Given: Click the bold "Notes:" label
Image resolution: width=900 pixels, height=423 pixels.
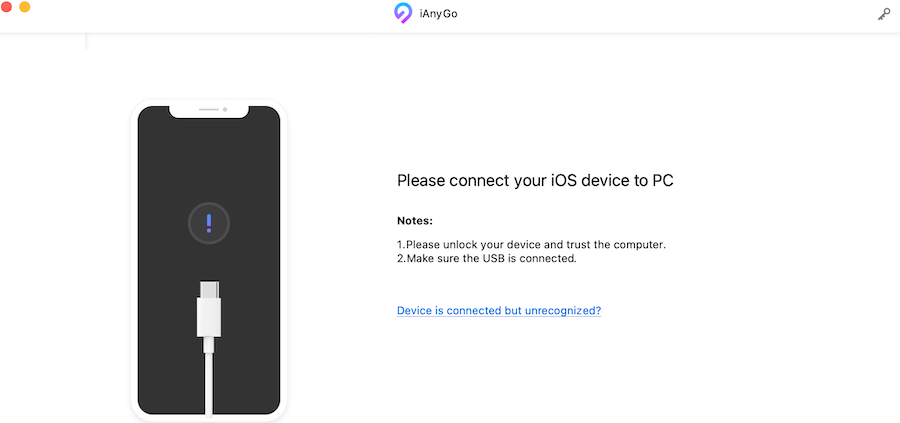Looking at the screenshot, I should pos(415,220).
